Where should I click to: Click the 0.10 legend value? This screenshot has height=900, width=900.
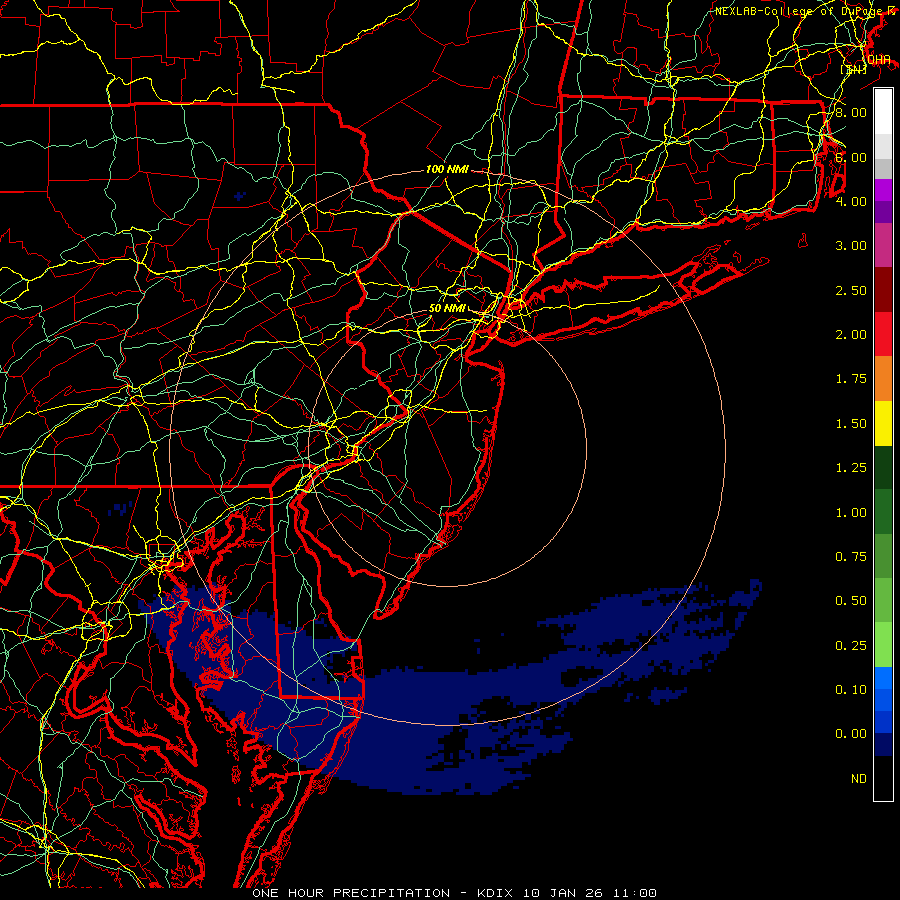coord(851,690)
